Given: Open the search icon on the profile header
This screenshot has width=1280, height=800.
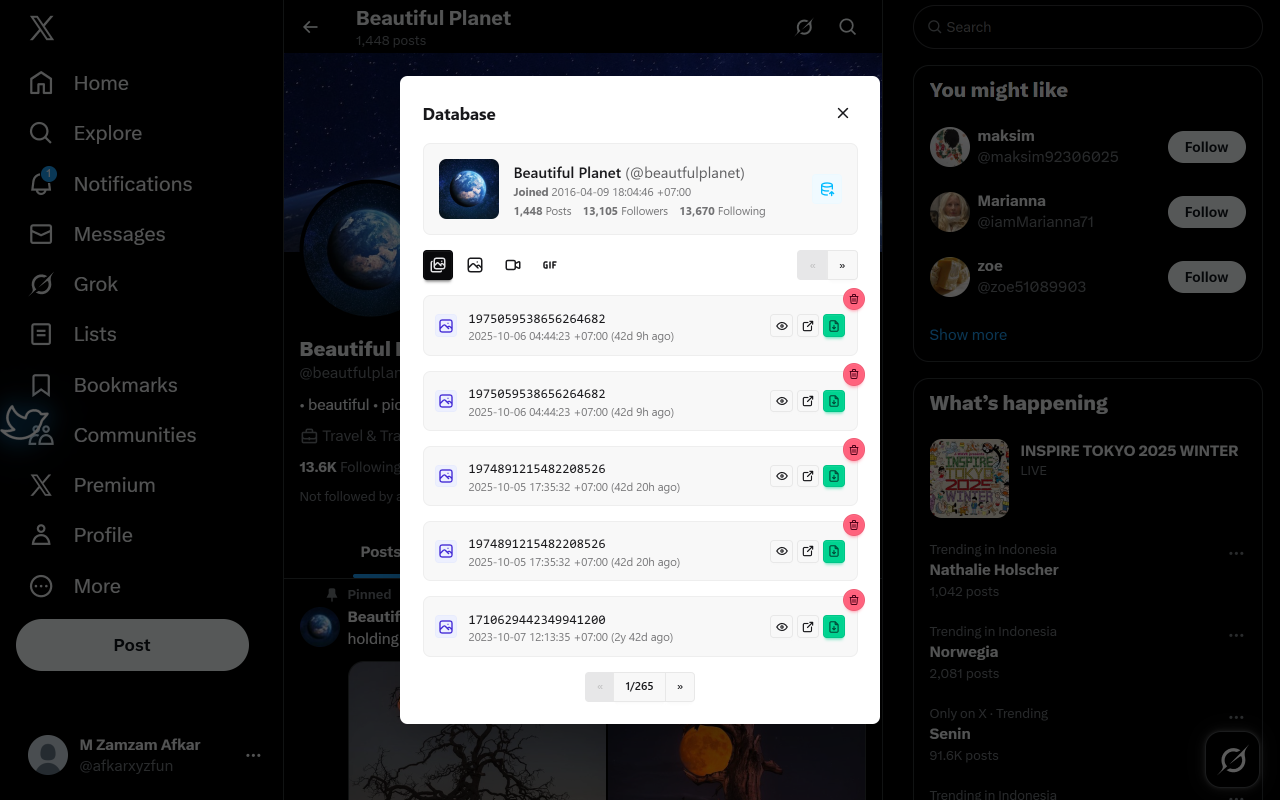Looking at the screenshot, I should 847,27.
